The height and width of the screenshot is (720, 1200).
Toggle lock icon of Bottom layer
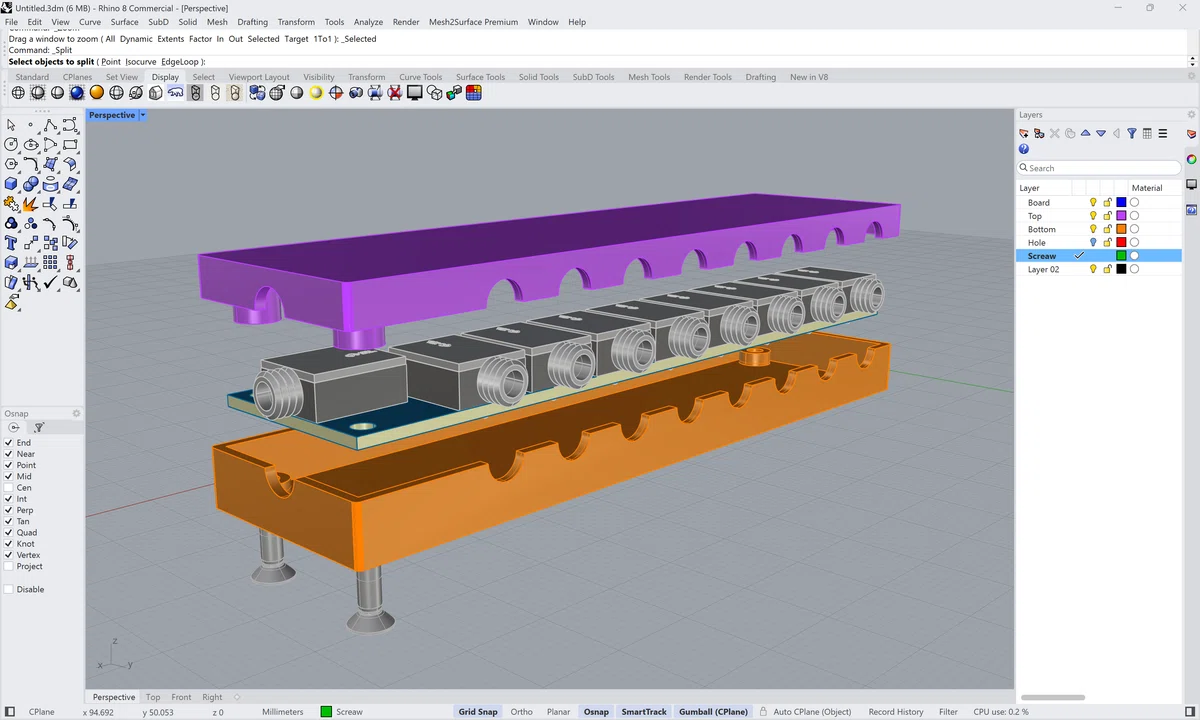coord(1107,229)
